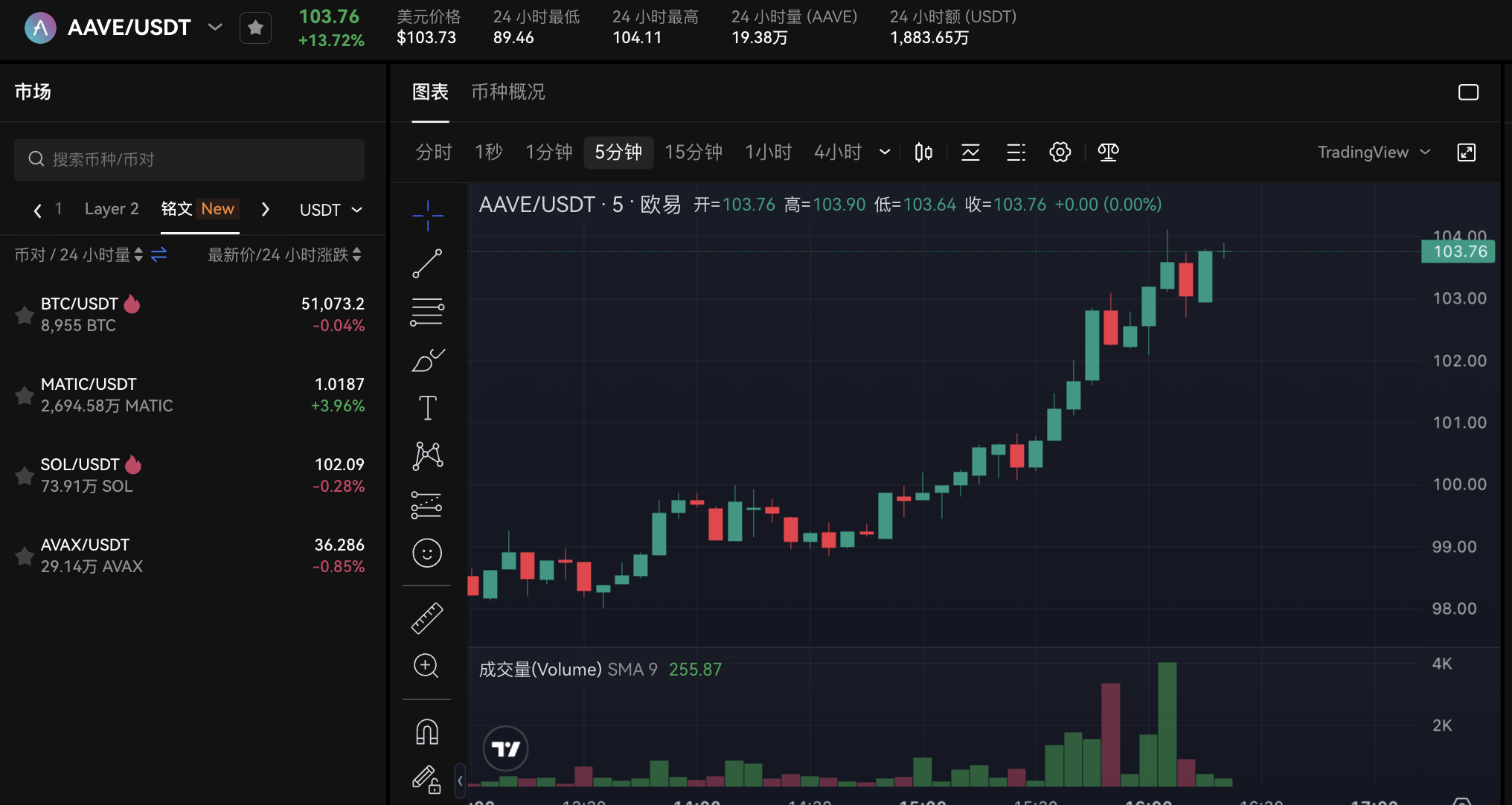Expand more time intervals dropdown
This screenshot has height=805, width=1512.
point(885,153)
